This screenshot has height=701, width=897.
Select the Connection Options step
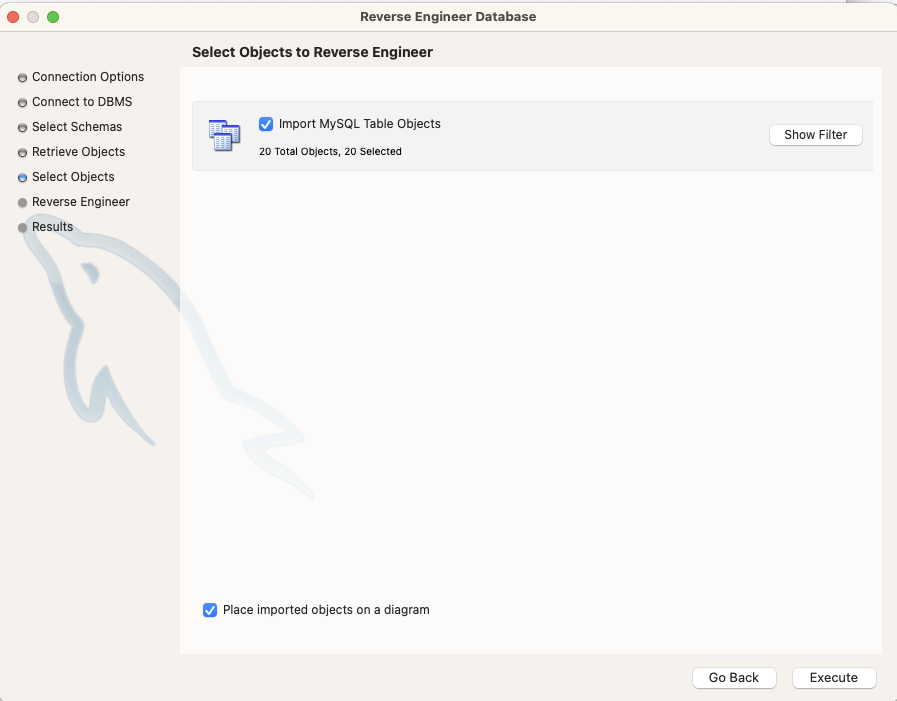(88, 77)
